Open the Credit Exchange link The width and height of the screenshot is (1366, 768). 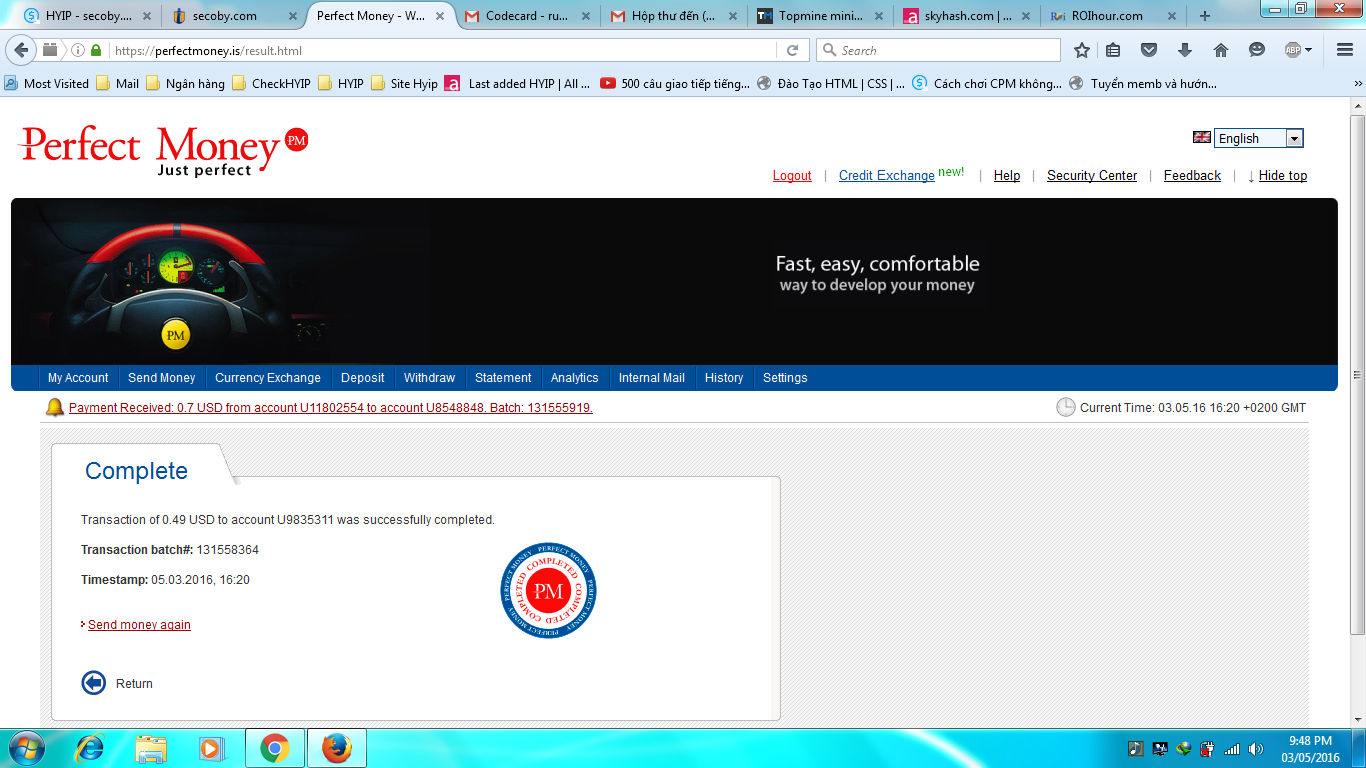tap(887, 176)
